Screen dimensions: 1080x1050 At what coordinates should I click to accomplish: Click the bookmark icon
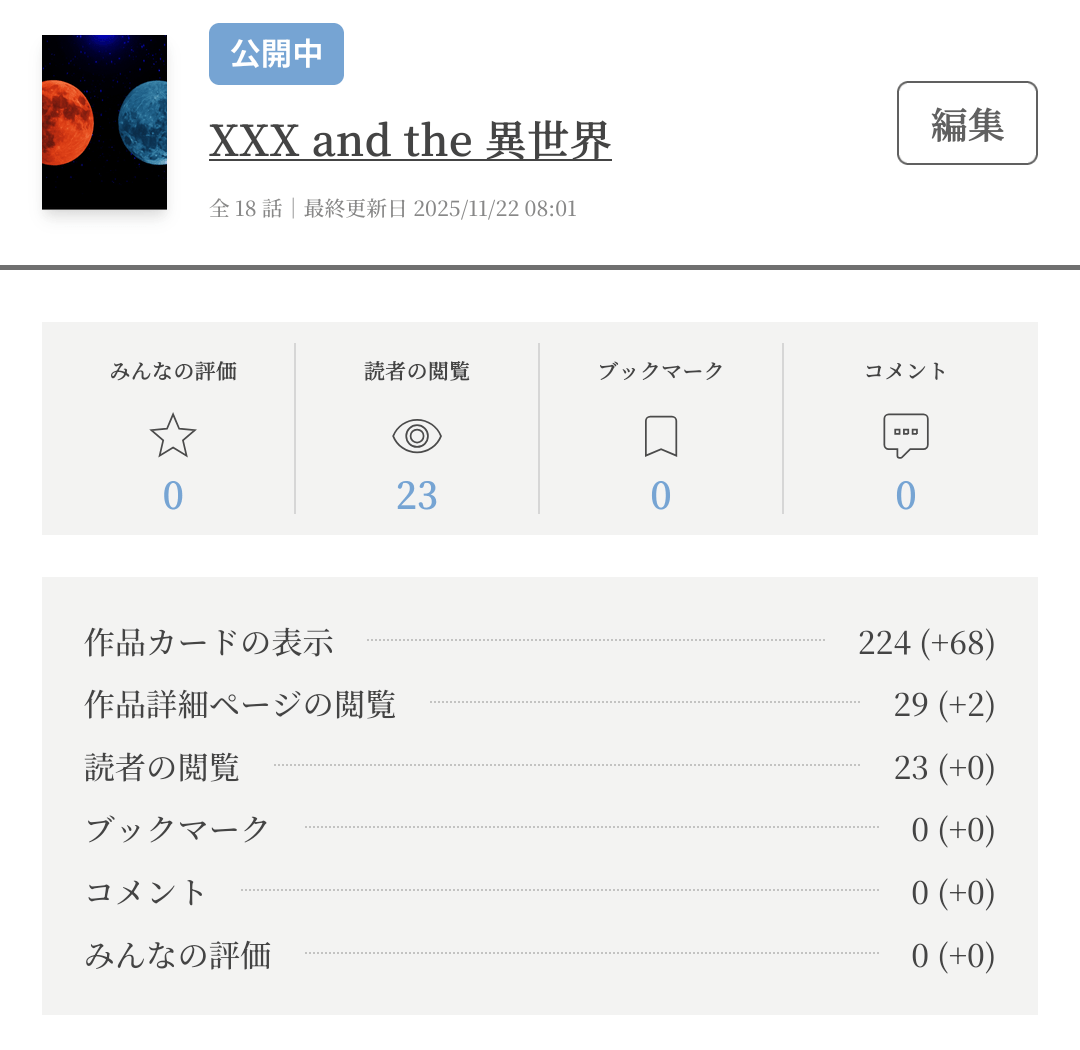[x=661, y=436]
